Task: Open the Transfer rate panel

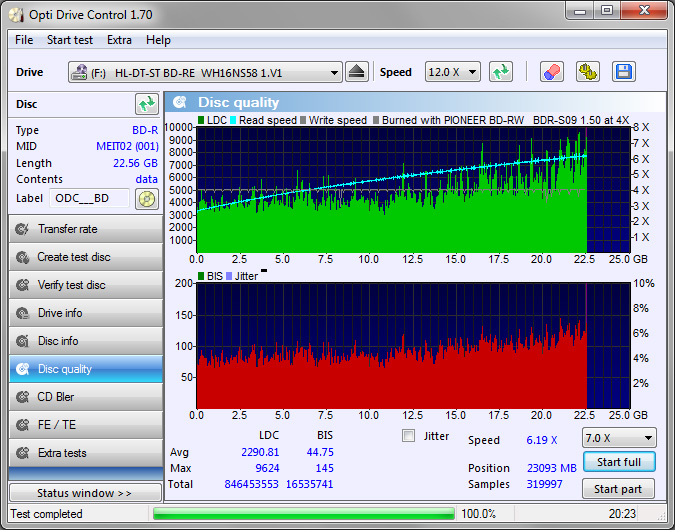Action: pos(85,229)
